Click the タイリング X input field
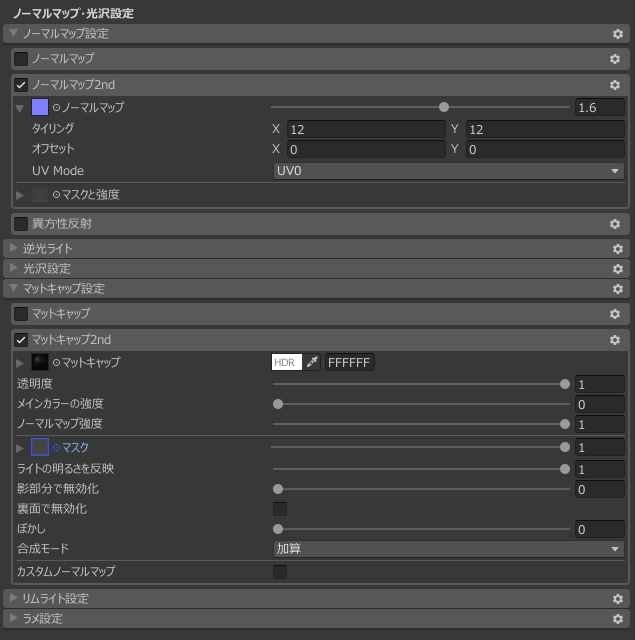635x640 pixels. [366, 129]
